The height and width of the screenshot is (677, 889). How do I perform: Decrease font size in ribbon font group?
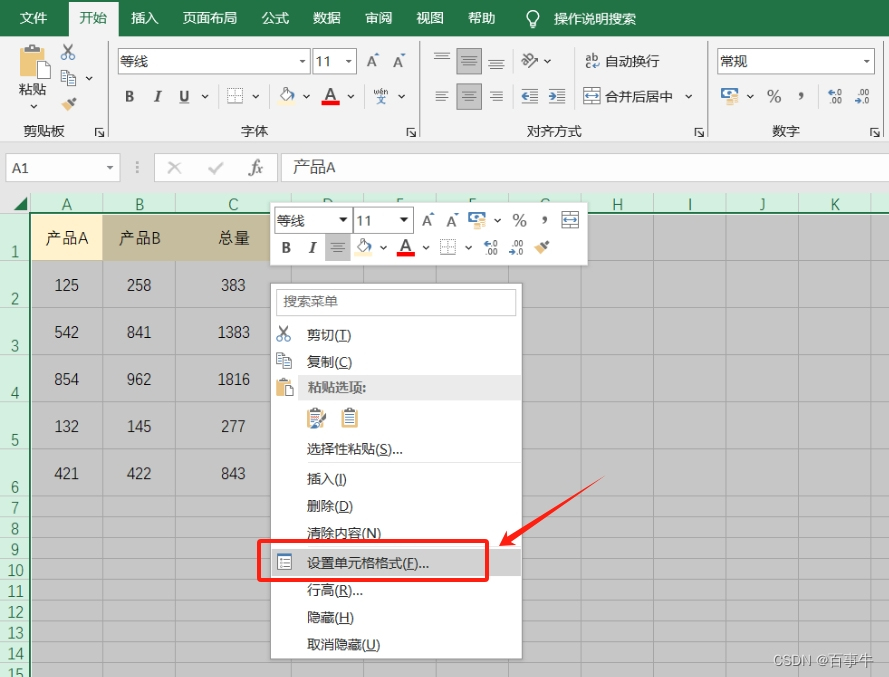point(399,61)
